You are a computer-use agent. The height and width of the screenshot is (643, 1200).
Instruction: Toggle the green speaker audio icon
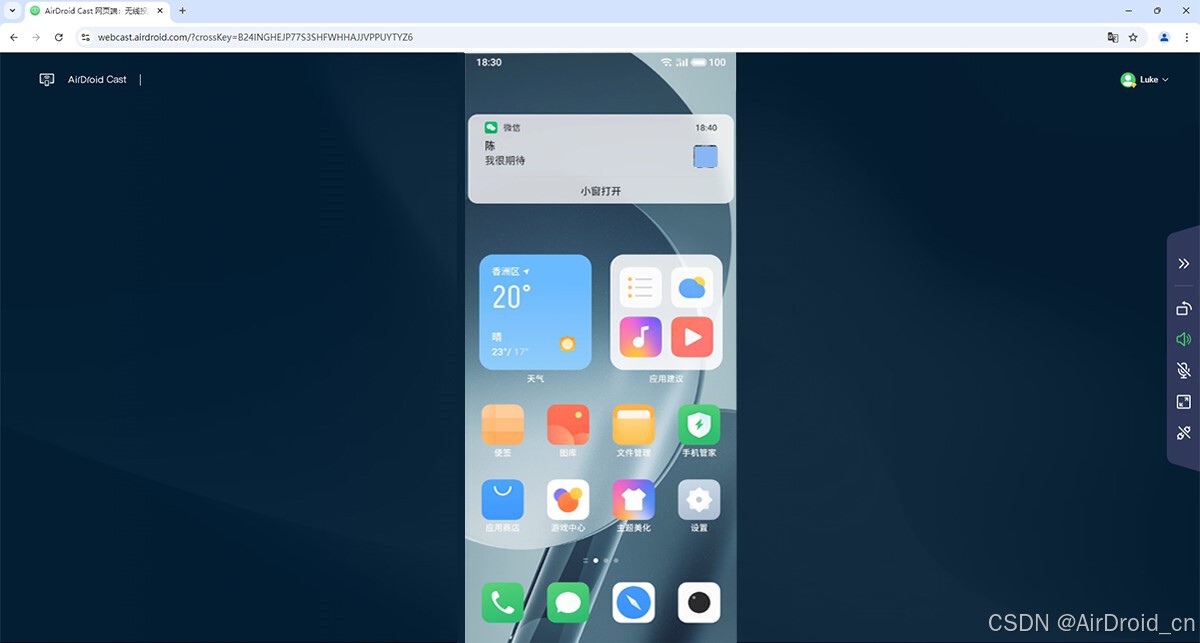[1184, 340]
